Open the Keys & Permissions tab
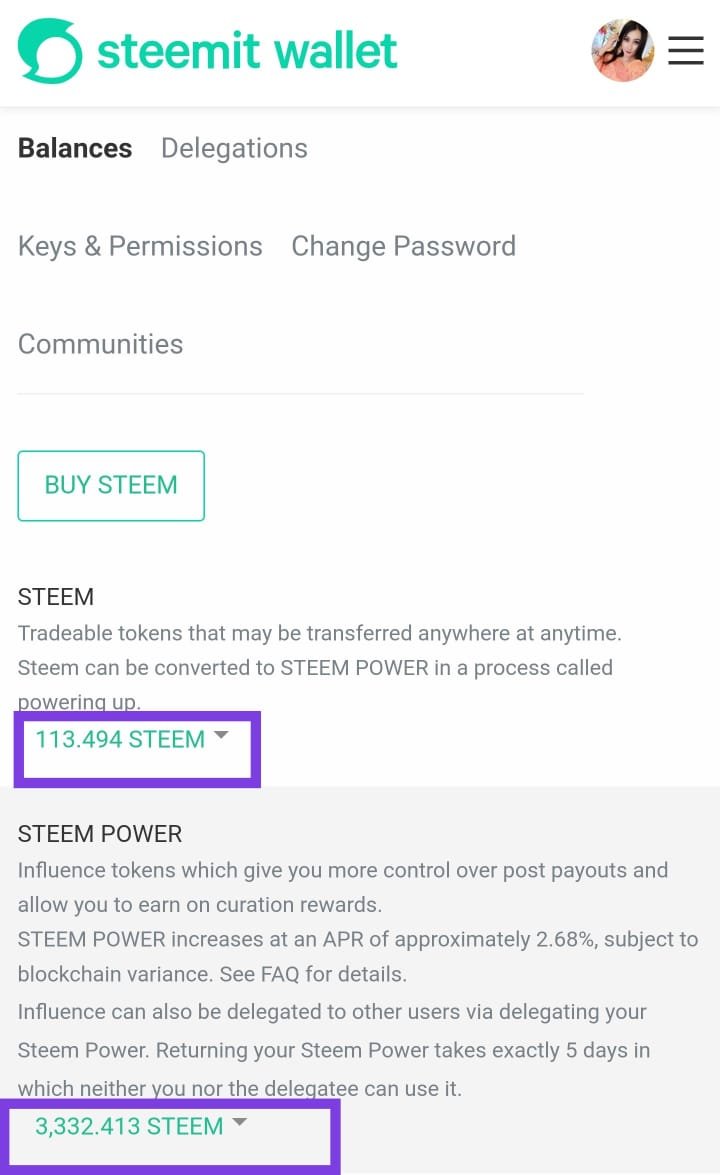Image resolution: width=720 pixels, height=1175 pixels. coord(140,246)
